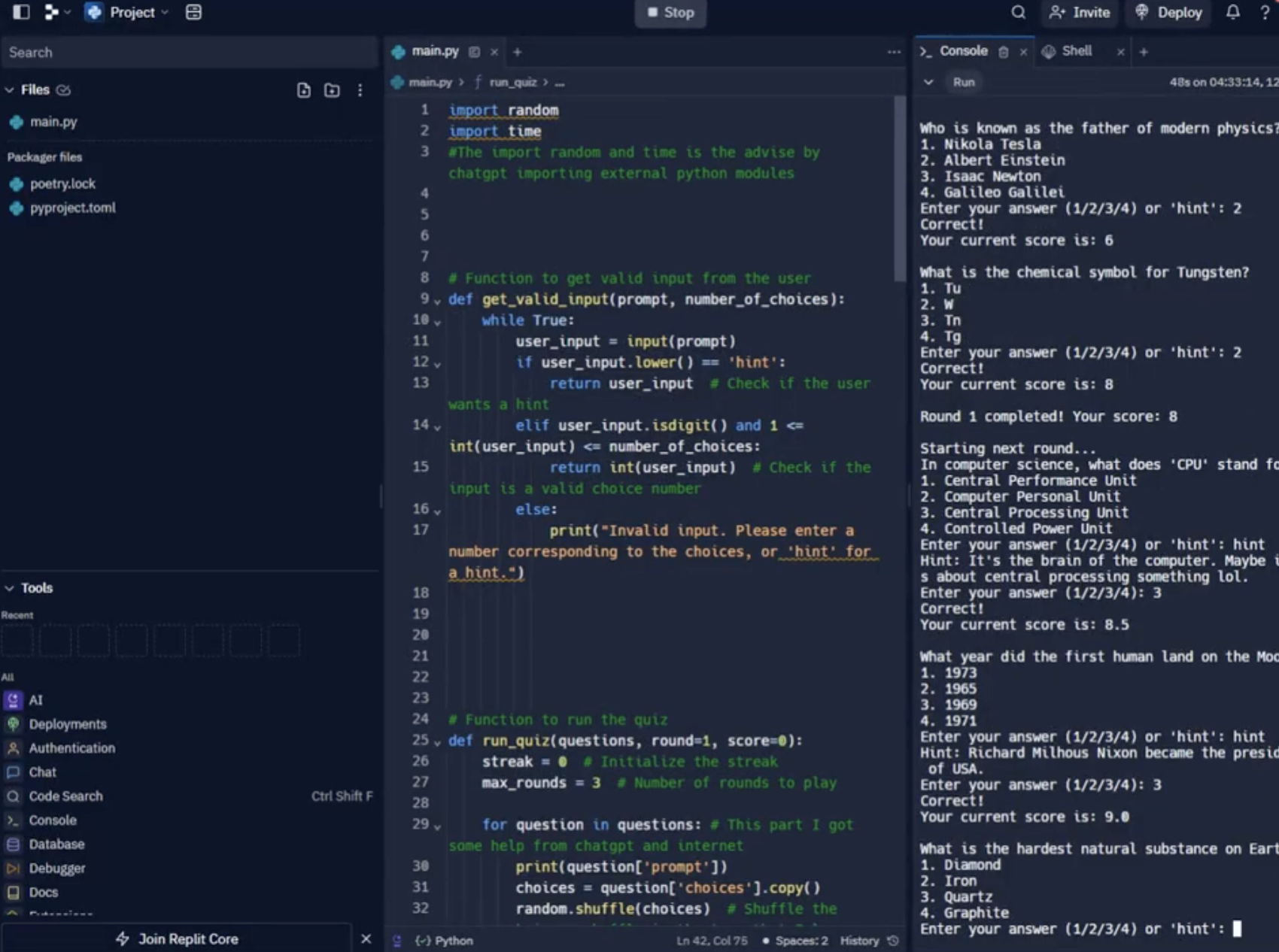
Task: Click the Console input prompt to answer
Action: (x=1236, y=929)
